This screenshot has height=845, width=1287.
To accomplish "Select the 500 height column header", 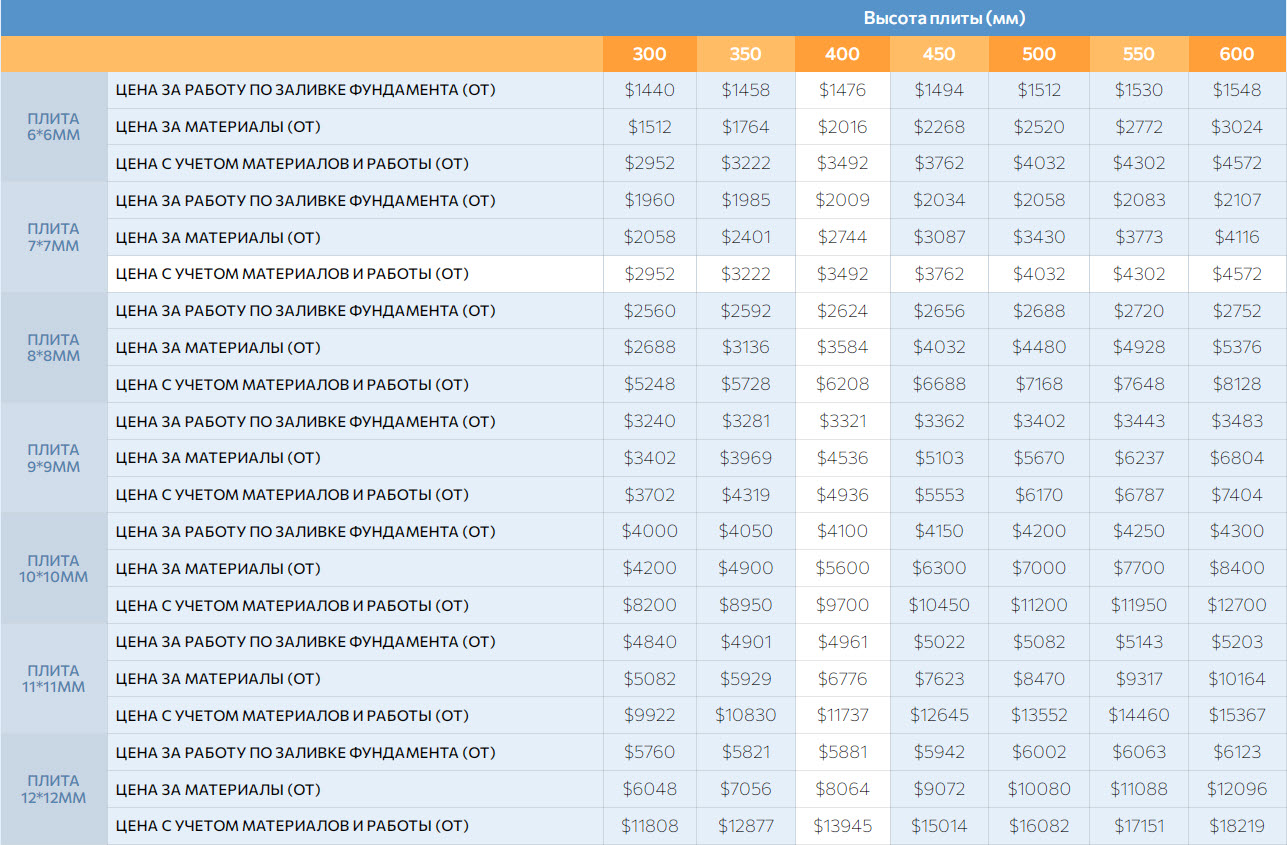I will [x=1039, y=54].
